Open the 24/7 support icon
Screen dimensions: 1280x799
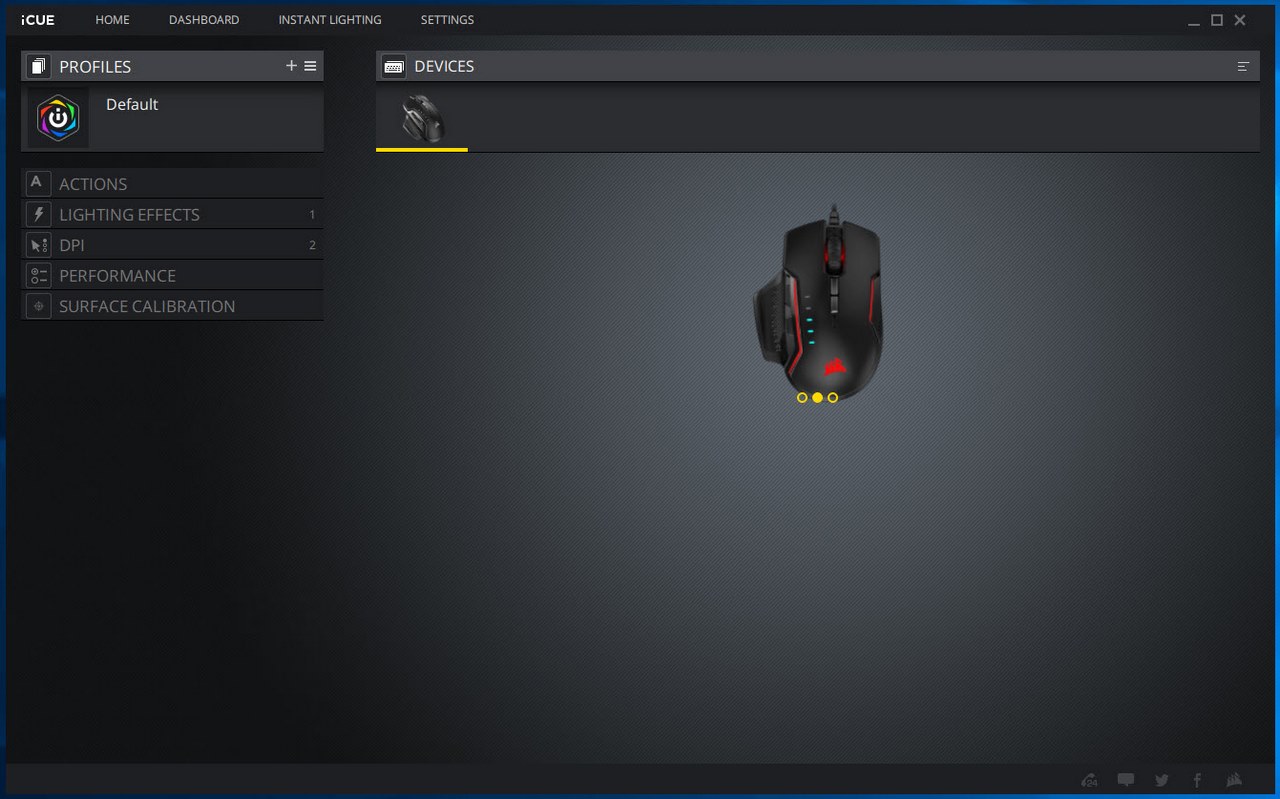tap(1090, 780)
